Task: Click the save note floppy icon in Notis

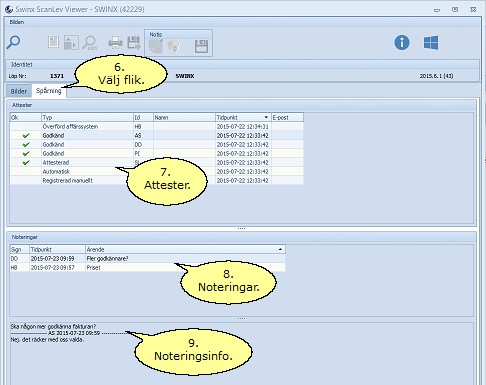Action: tap(201, 46)
